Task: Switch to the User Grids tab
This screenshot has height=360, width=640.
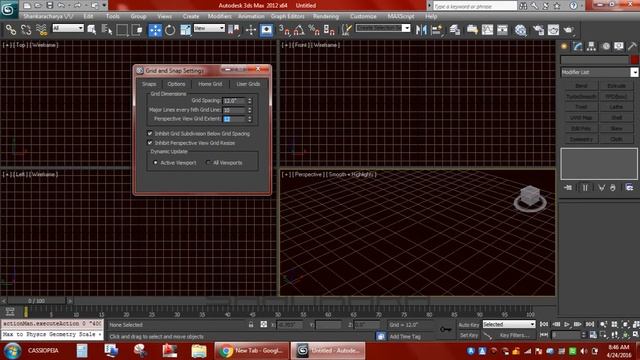Action: 248,84
